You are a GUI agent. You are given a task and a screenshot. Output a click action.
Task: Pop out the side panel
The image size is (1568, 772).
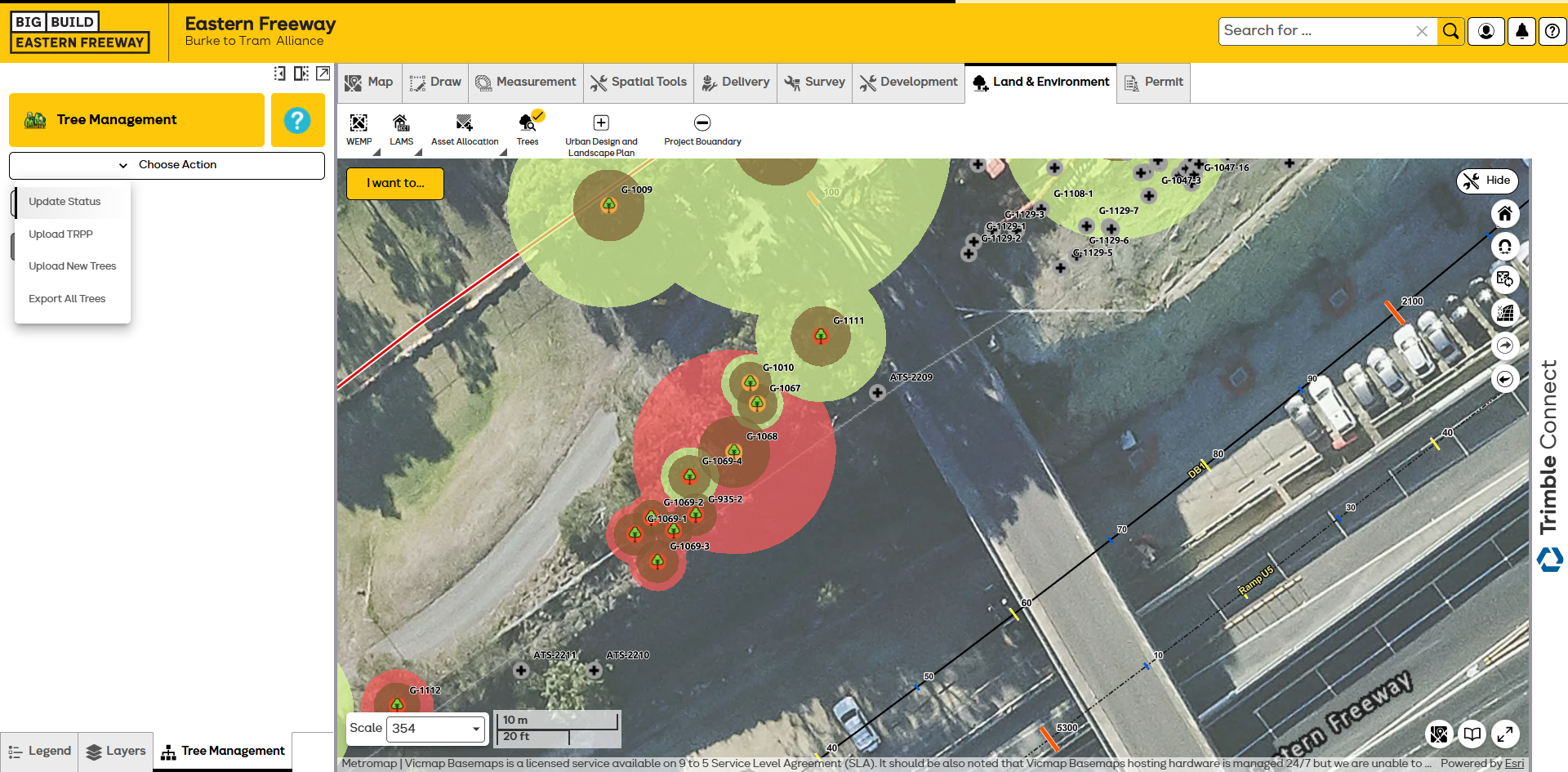coord(323,74)
